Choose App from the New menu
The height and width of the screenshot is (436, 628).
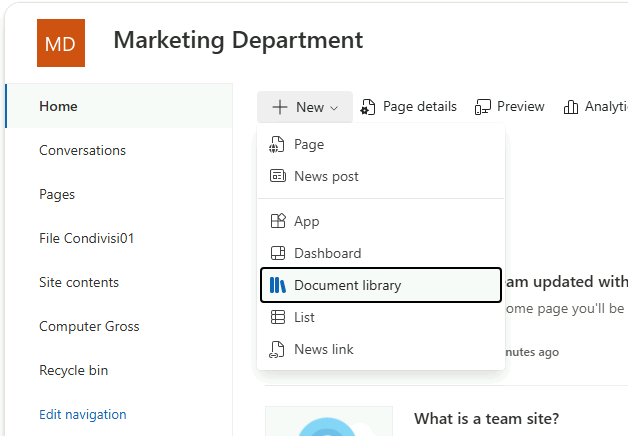tap(381, 221)
